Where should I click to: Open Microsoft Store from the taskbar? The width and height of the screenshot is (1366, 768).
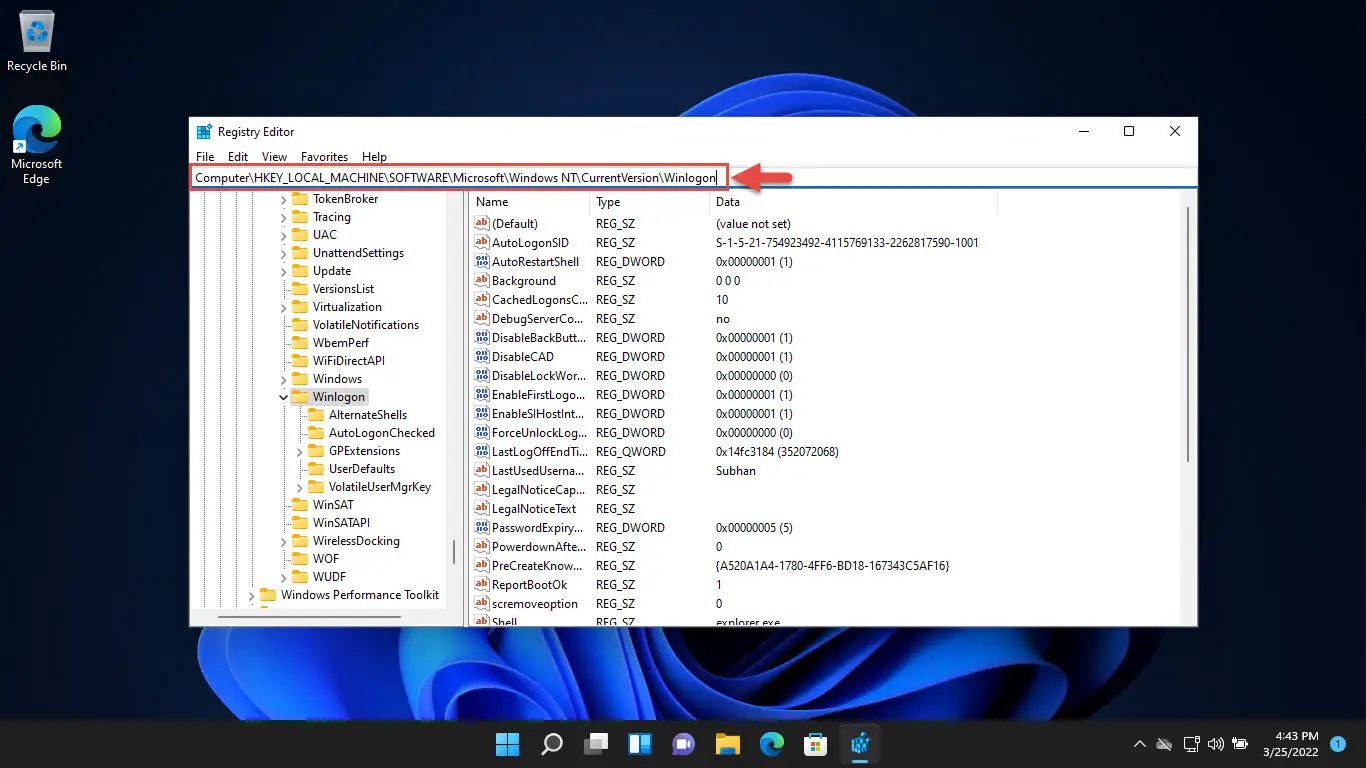(815, 744)
